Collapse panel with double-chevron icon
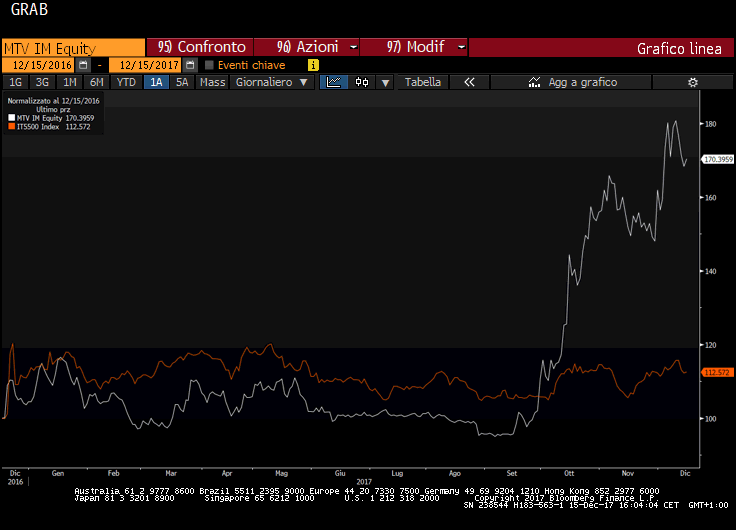The width and height of the screenshot is (736, 530). (x=468, y=82)
